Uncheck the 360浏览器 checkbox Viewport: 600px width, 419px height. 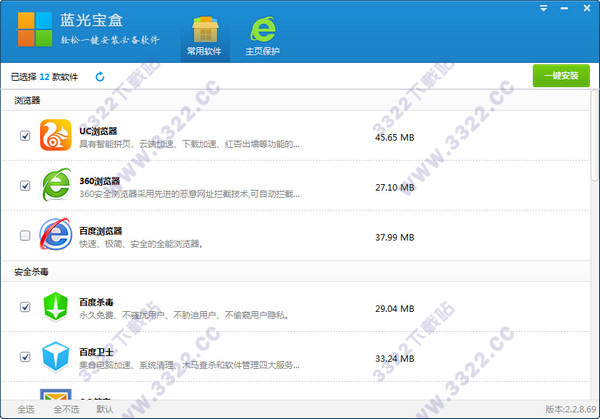tap(25, 186)
